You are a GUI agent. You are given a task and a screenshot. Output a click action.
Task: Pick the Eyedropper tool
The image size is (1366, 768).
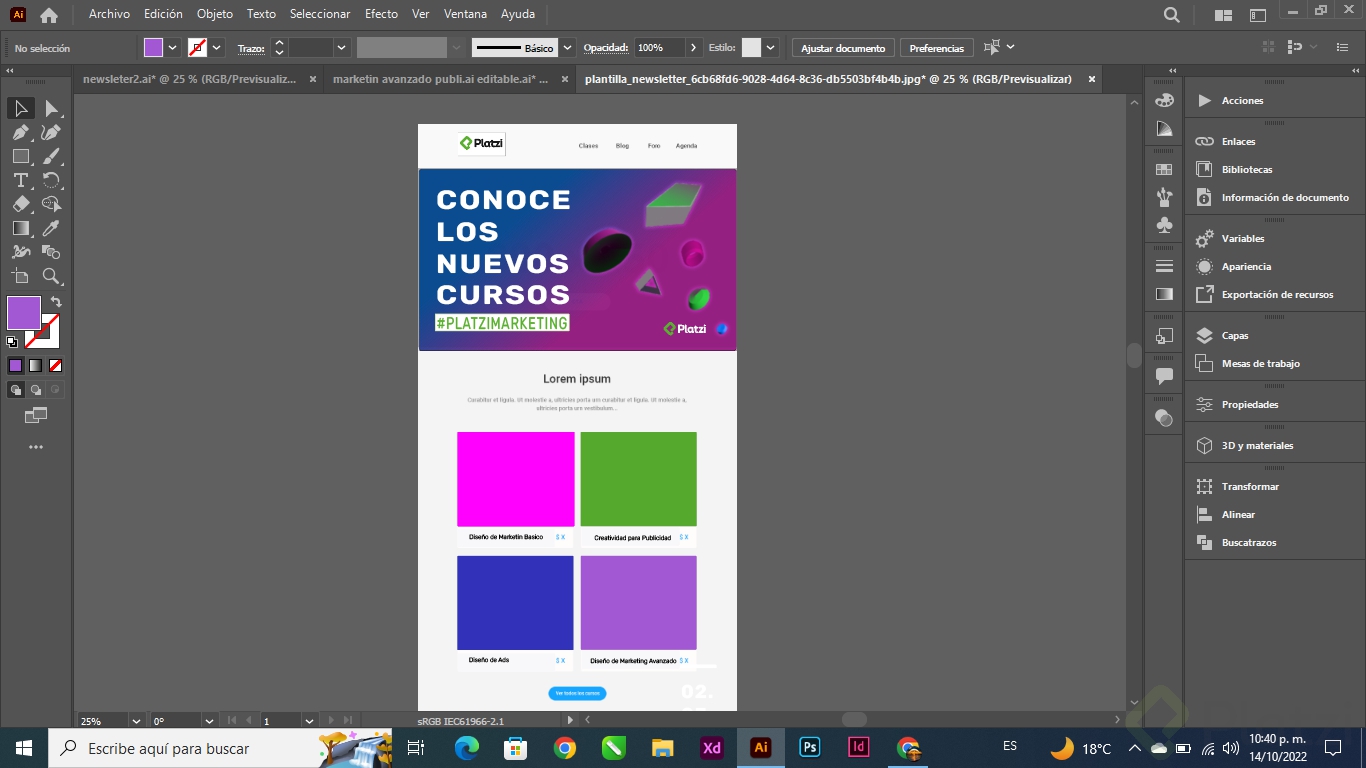pyautogui.click(x=51, y=228)
